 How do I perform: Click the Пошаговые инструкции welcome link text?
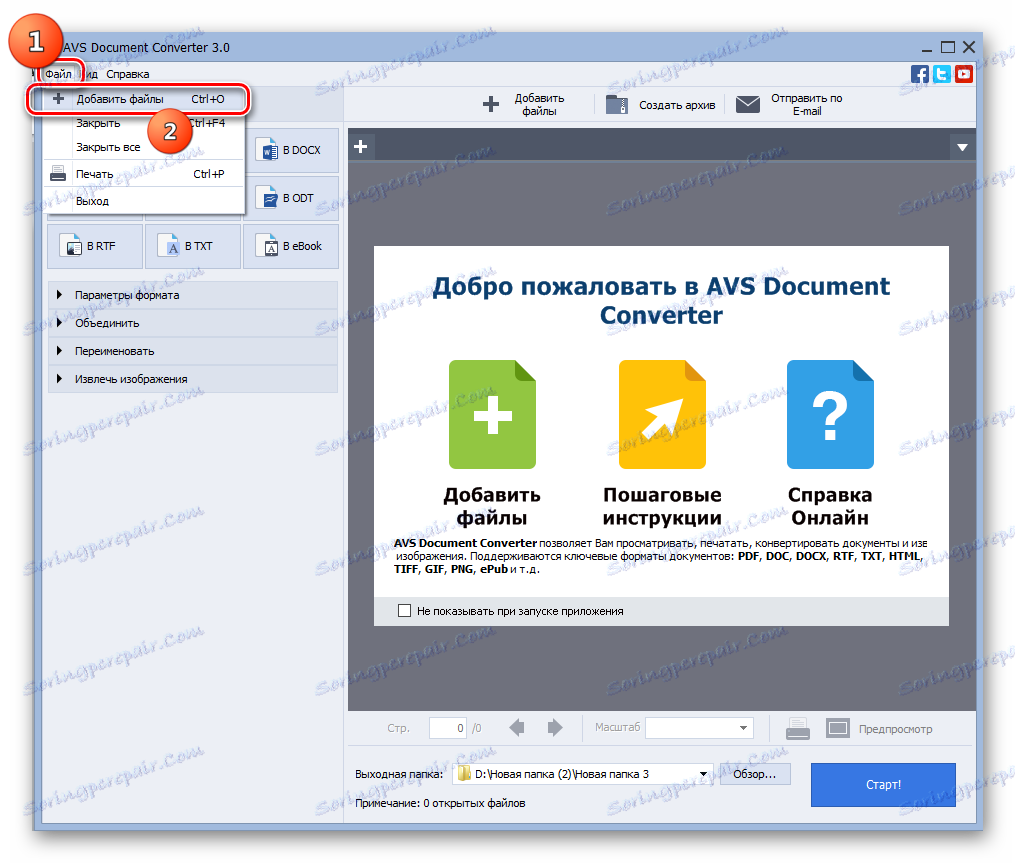tap(662, 506)
